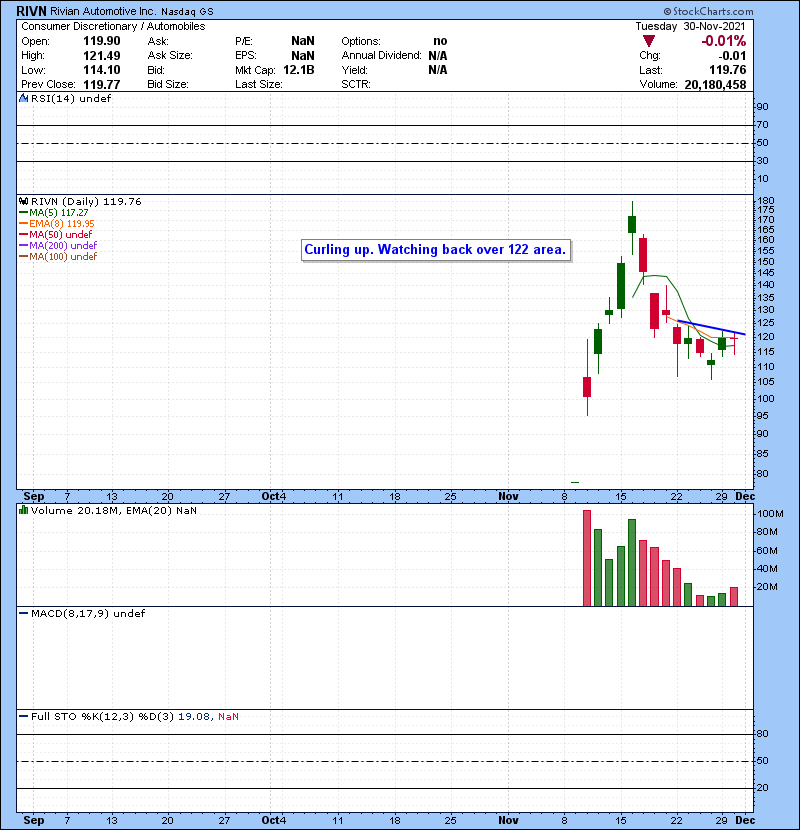Screen dimensions: 800x830
Task: Select the RIVN ticker symbol in the header
Action: [32, 11]
